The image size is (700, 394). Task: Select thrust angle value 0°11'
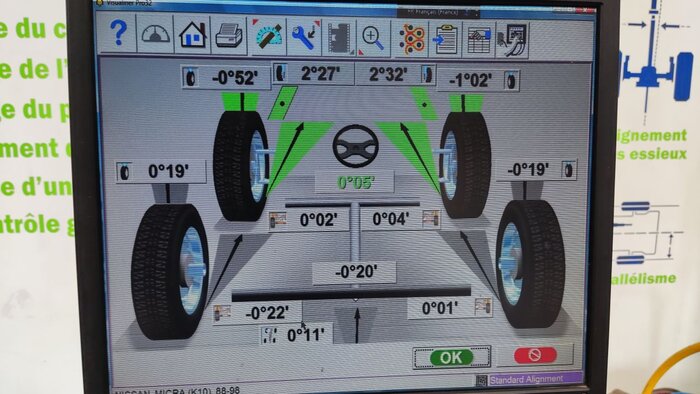tap(305, 335)
